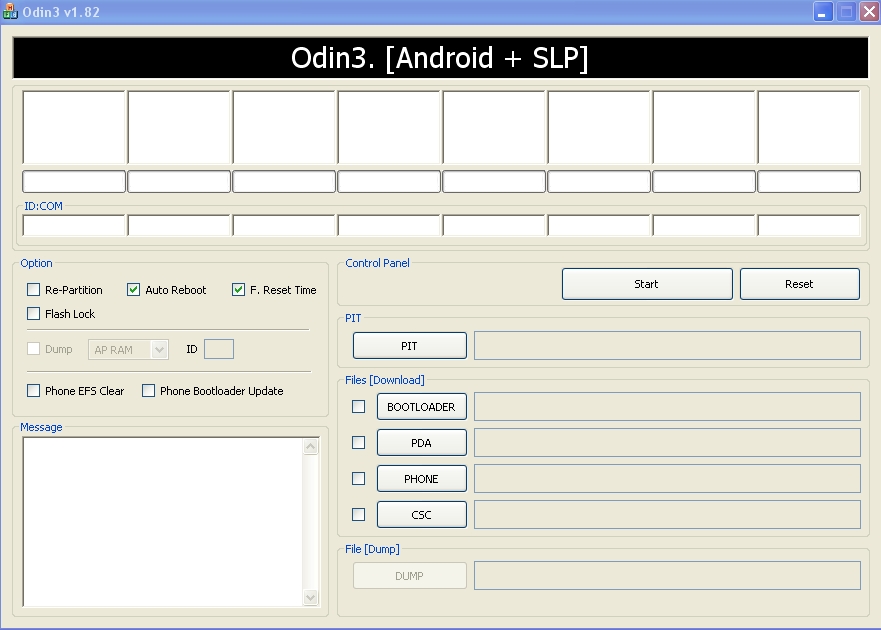Click the Odin3 title bar application icon
Image resolution: width=881 pixels, height=630 pixels.
pos(11,12)
